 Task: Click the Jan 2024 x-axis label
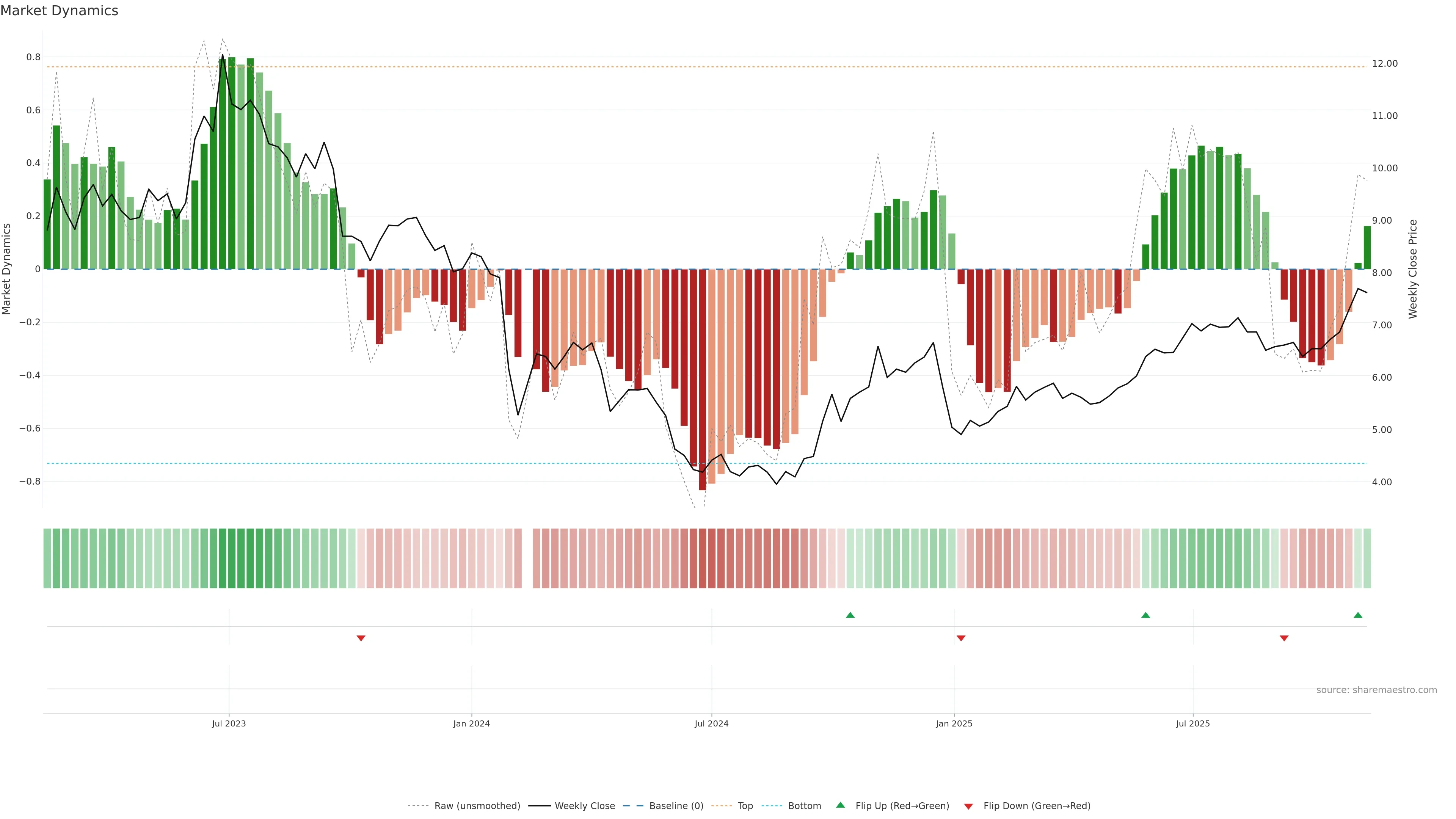[x=471, y=723]
